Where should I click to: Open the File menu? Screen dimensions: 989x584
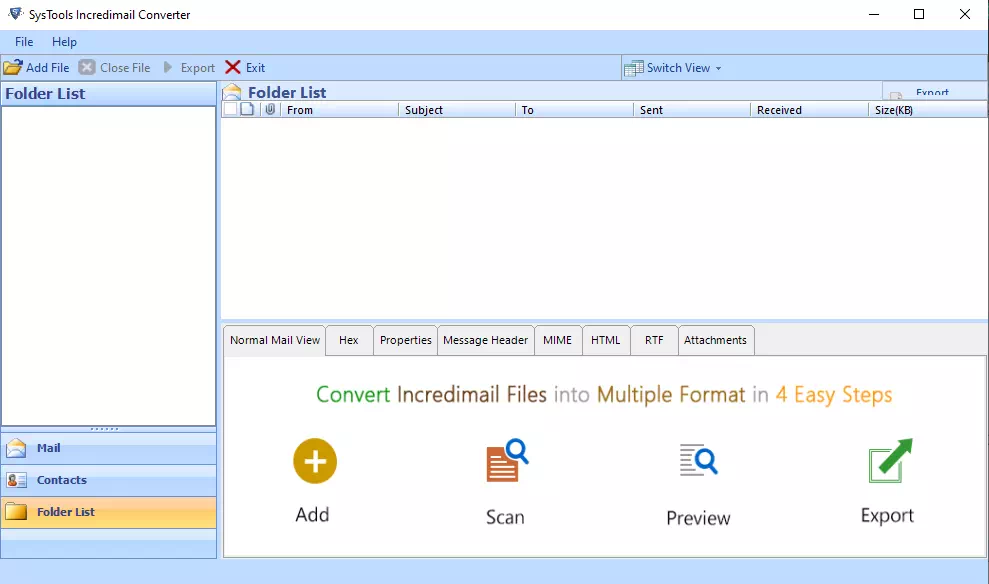point(24,42)
